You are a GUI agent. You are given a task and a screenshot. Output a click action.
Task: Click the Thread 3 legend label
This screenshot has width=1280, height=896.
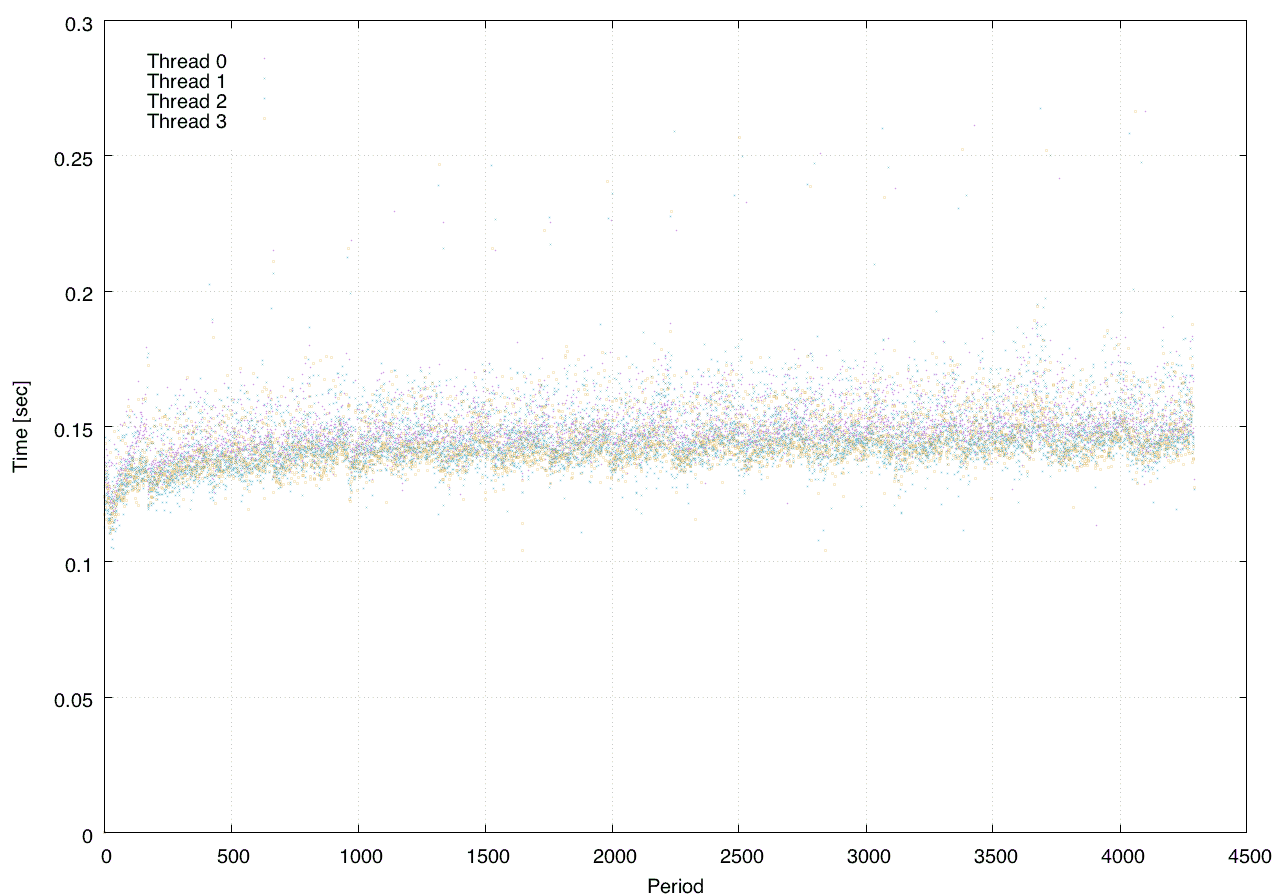(x=187, y=122)
